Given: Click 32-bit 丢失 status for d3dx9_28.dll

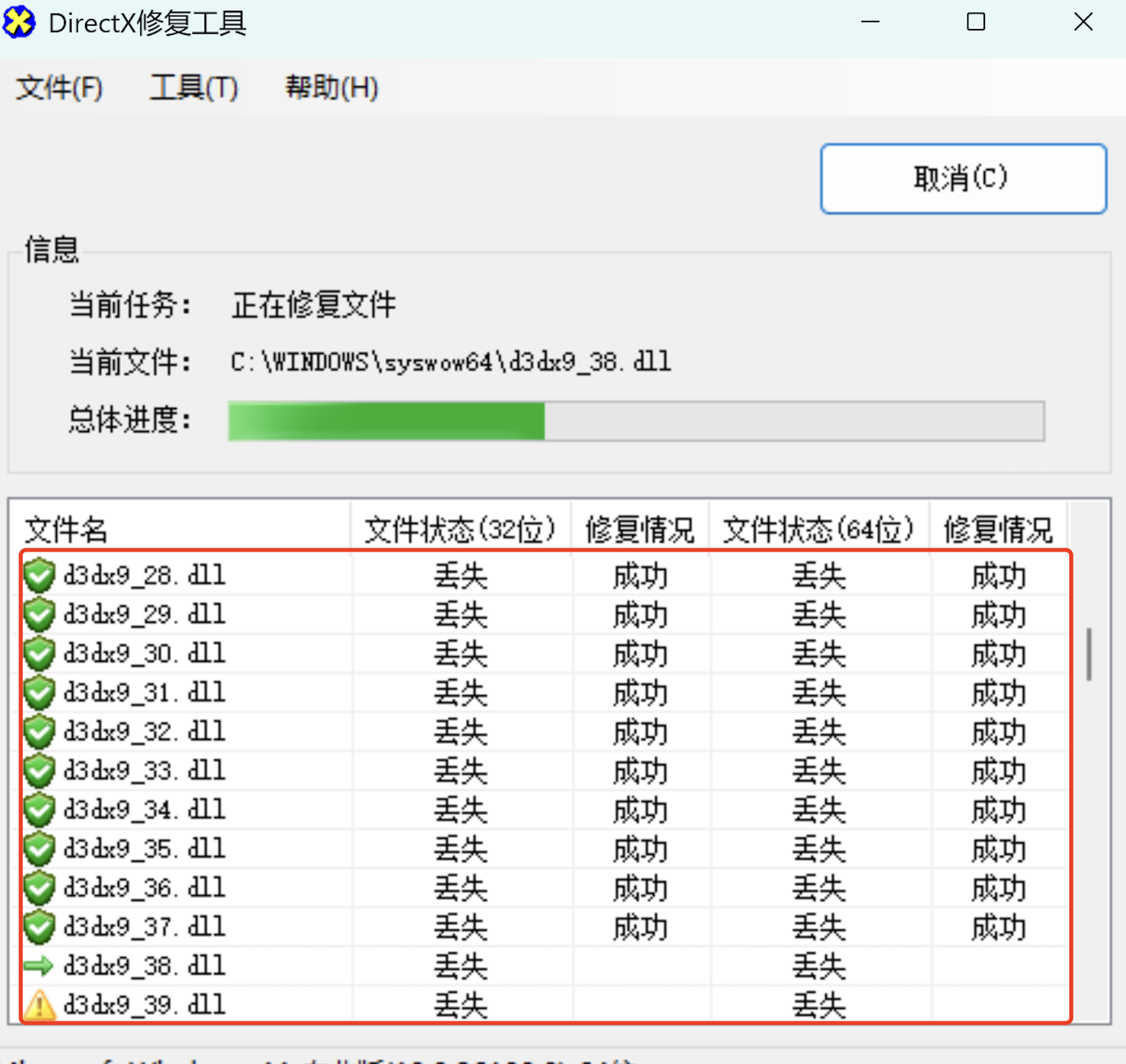Looking at the screenshot, I should (460, 576).
